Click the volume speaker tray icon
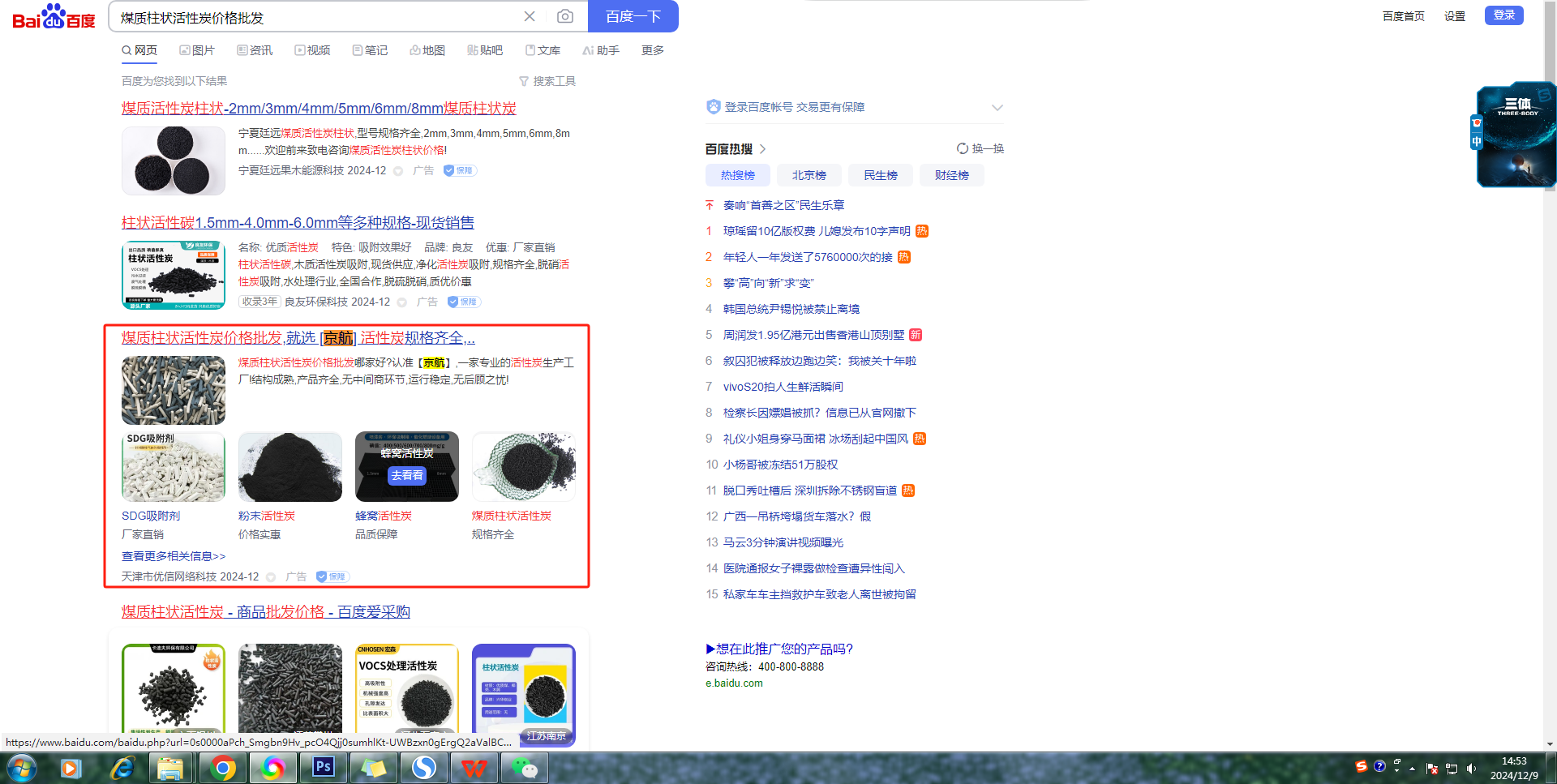The height and width of the screenshot is (784, 1557). click(x=1471, y=769)
